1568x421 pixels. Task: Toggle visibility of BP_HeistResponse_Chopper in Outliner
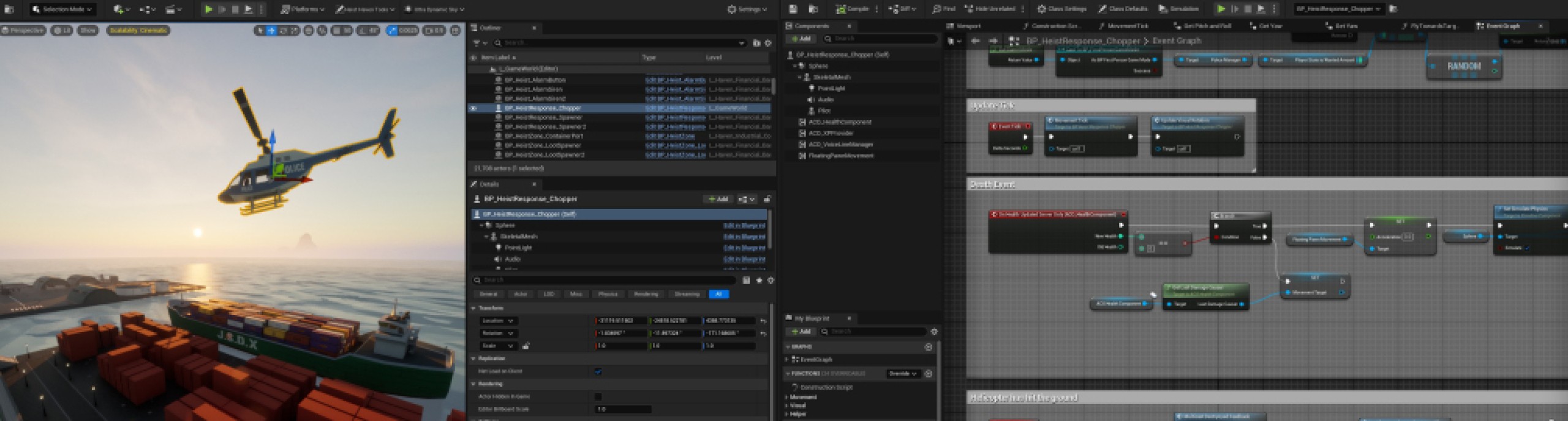pos(473,108)
